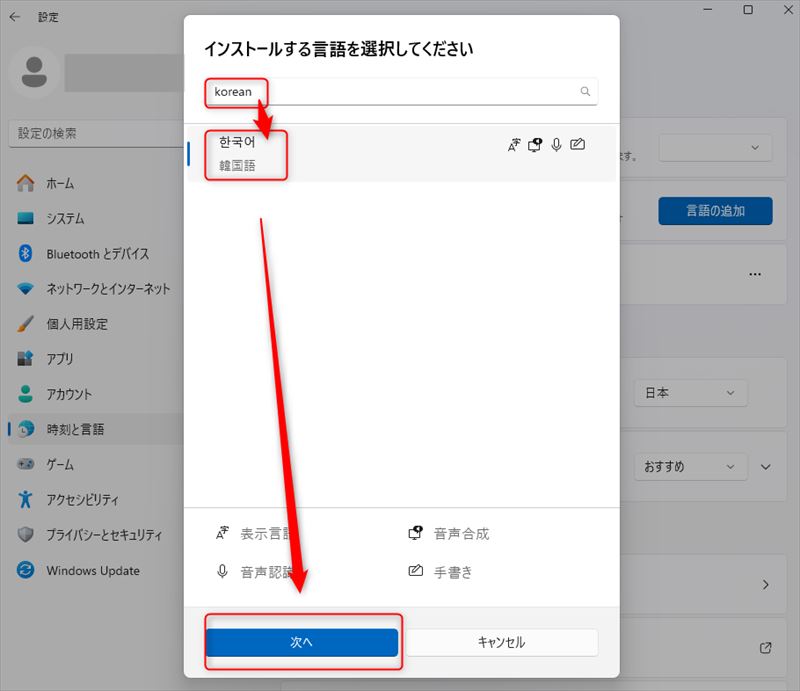Click the Windows Update icon in sidebar
Image resolution: width=800 pixels, height=691 pixels.
point(26,571)
